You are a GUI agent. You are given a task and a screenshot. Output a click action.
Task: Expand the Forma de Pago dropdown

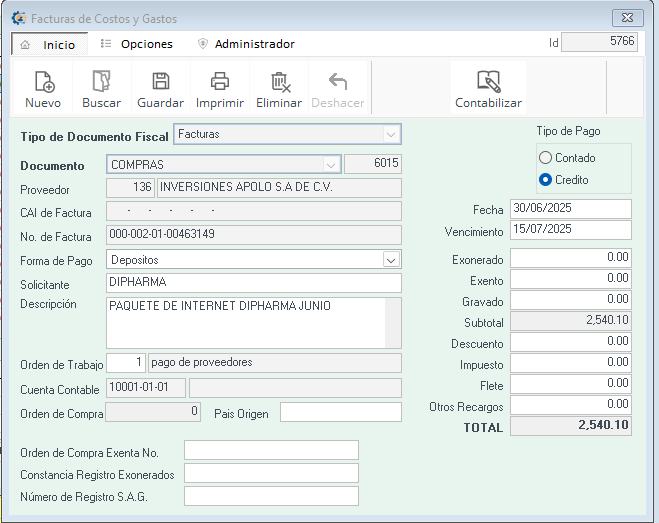tap(390, 260)
